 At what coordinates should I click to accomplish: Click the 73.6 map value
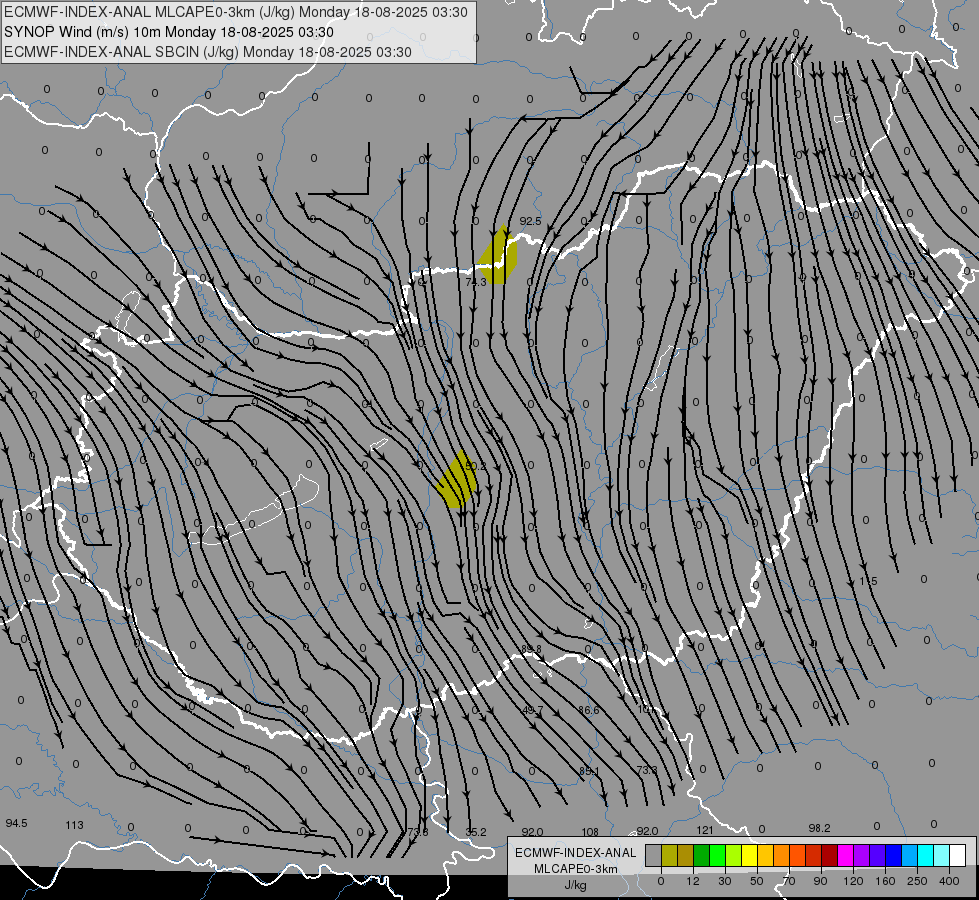[418, 832]
